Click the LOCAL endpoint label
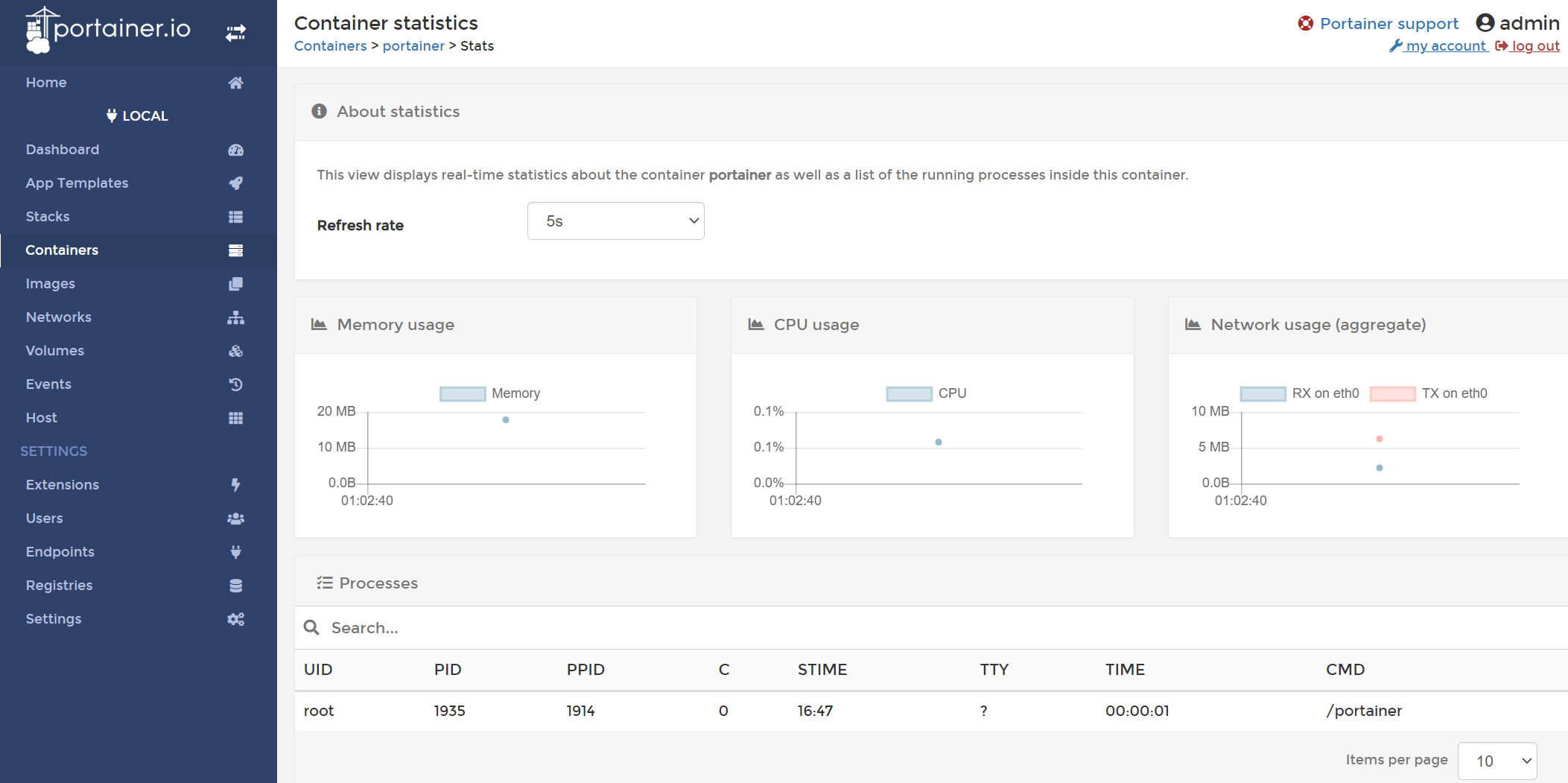 coord(139,116)
